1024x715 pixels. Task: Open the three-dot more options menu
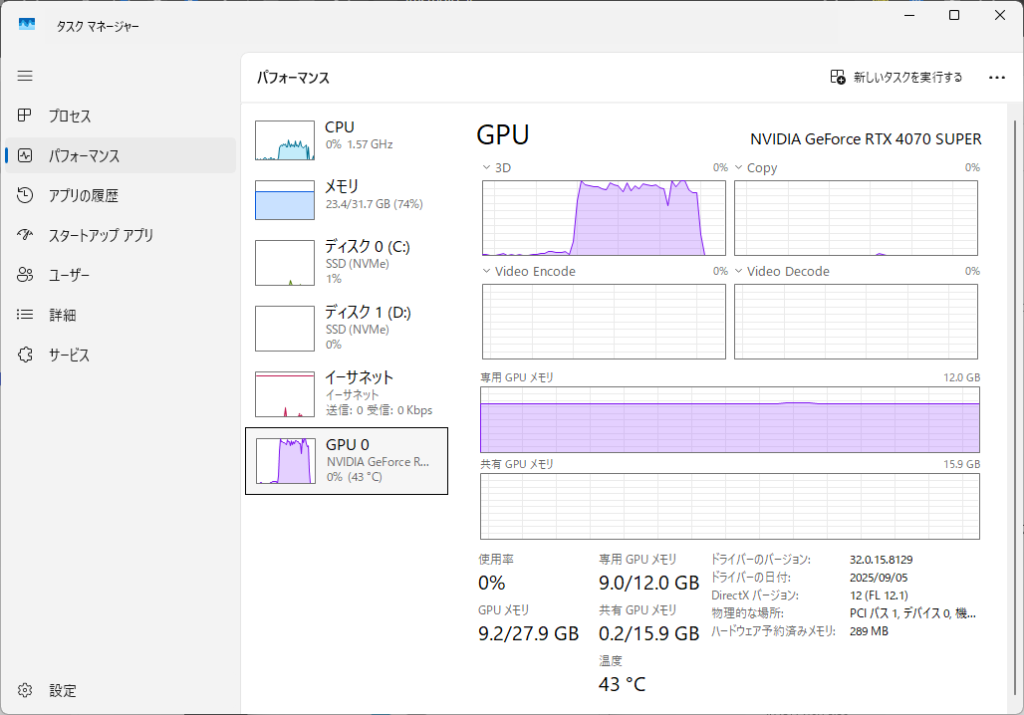996,77
